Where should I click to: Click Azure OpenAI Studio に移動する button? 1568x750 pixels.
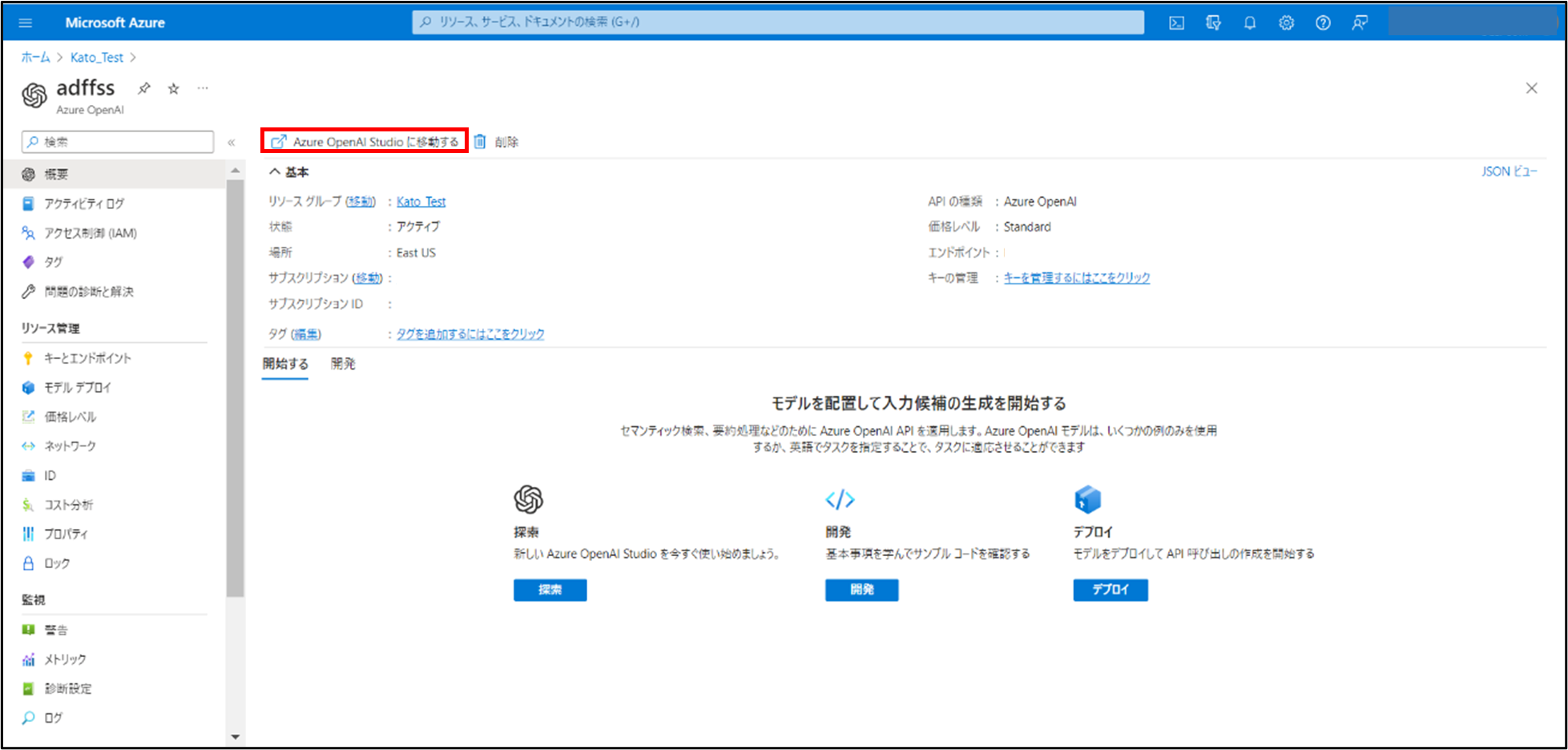365,142
